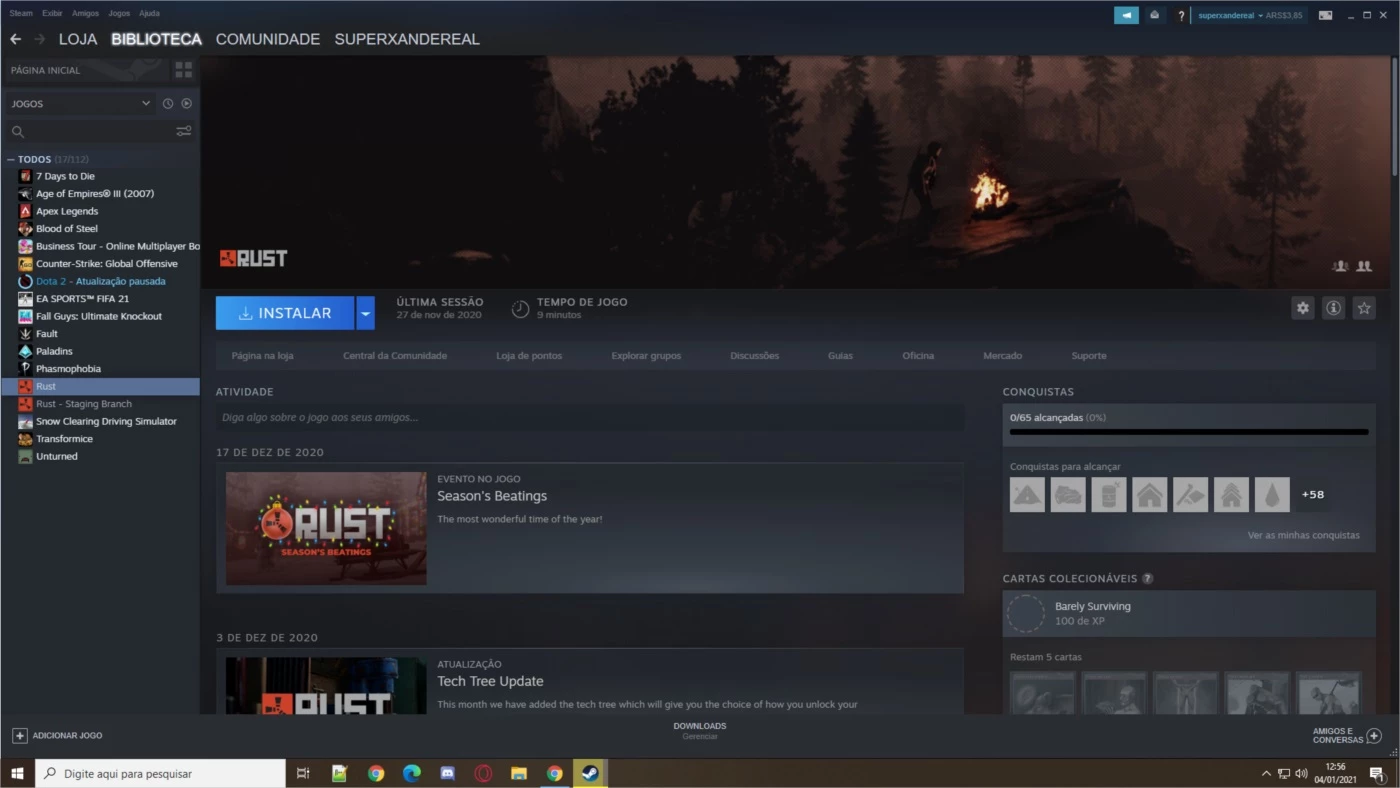Sort by recent activity clock icon
The height and width of the screenshot is (788, 1400).
(x=168, y=104)
